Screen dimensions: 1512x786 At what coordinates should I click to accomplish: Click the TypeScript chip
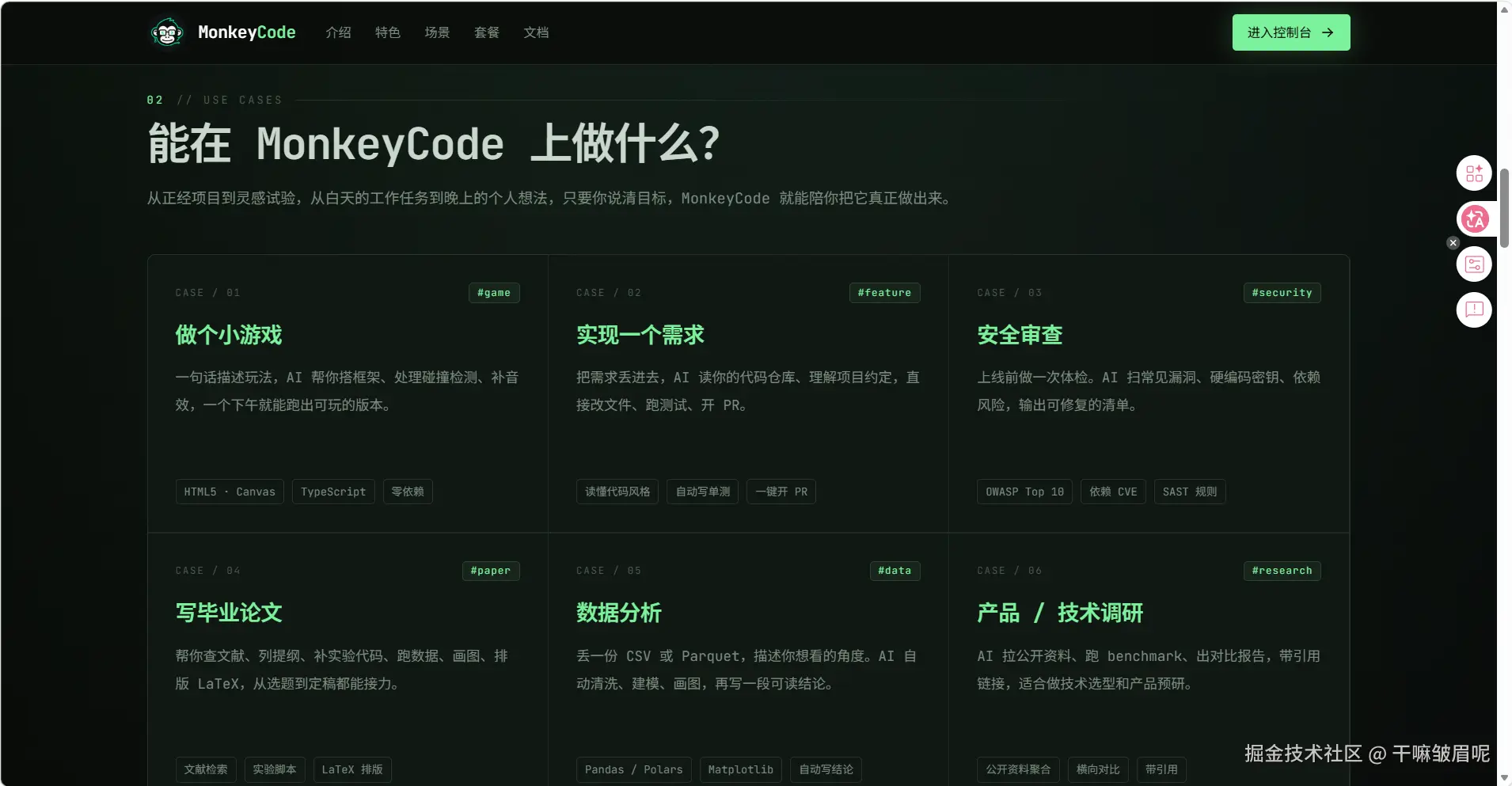coord(333,492)
